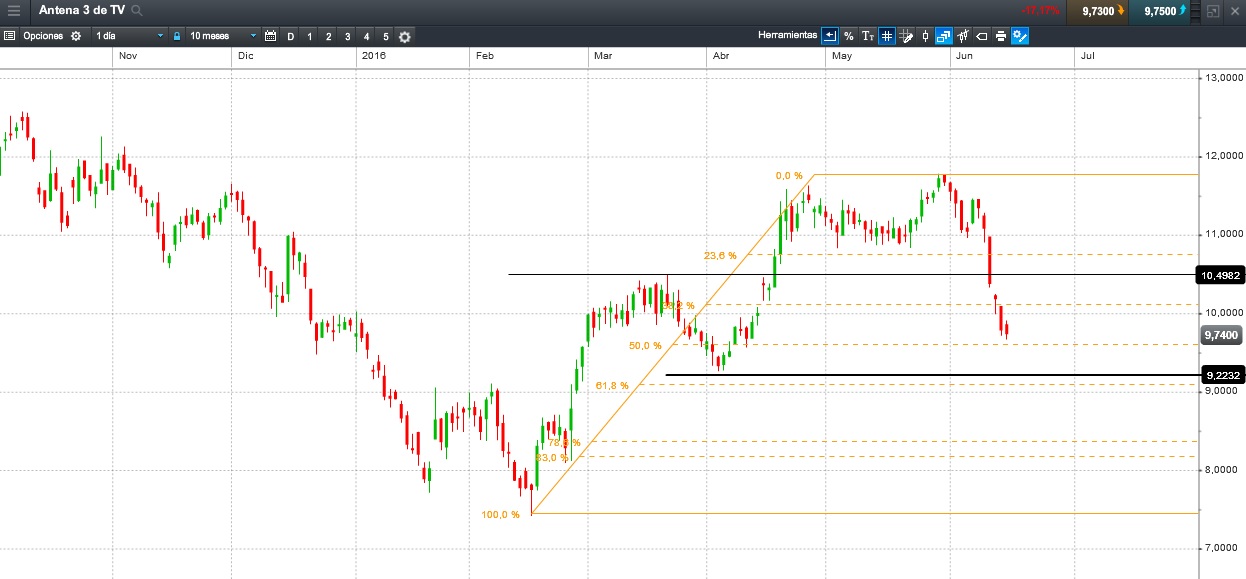Select timeframe preset 4
Screen dimensions: 1246x579
(367, 36)
